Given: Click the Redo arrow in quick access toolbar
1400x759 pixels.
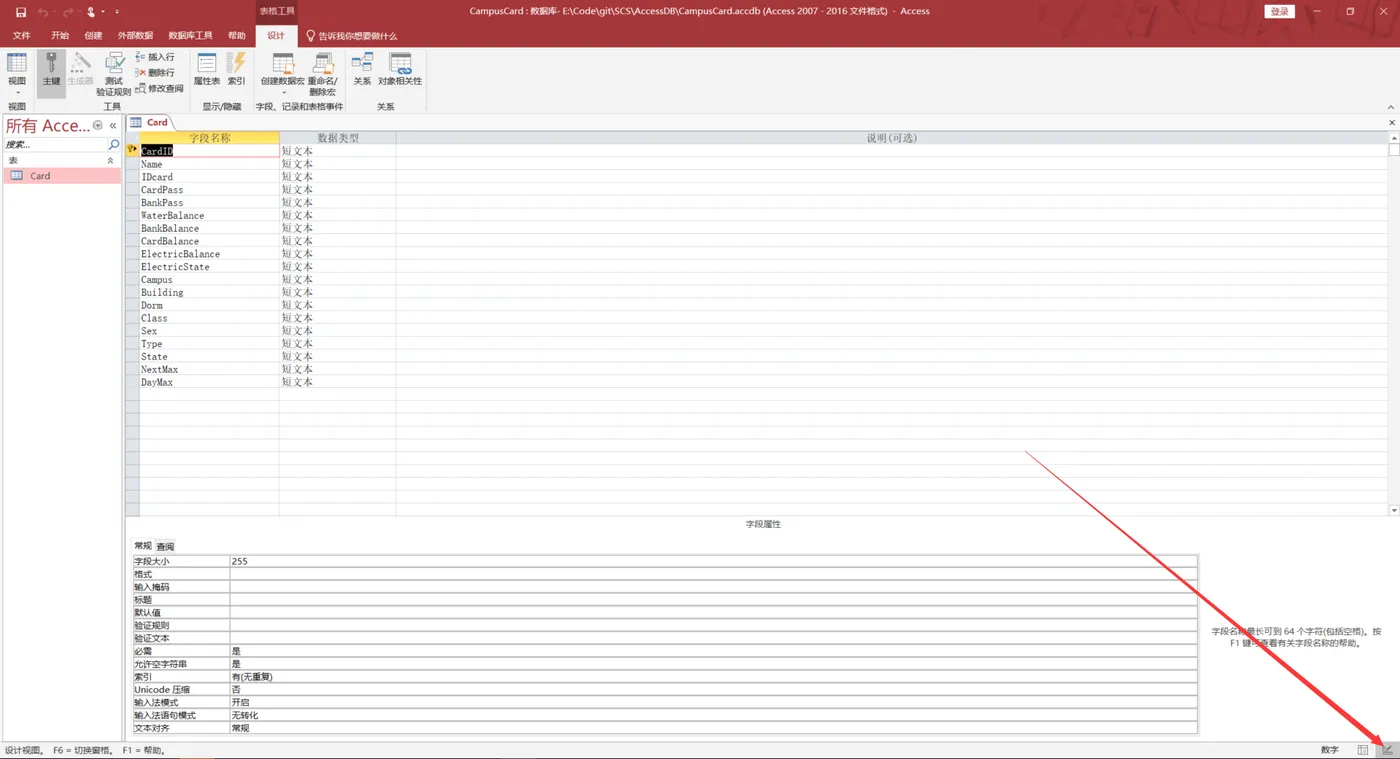Looking at the screenshot, I should pos(67,12).
